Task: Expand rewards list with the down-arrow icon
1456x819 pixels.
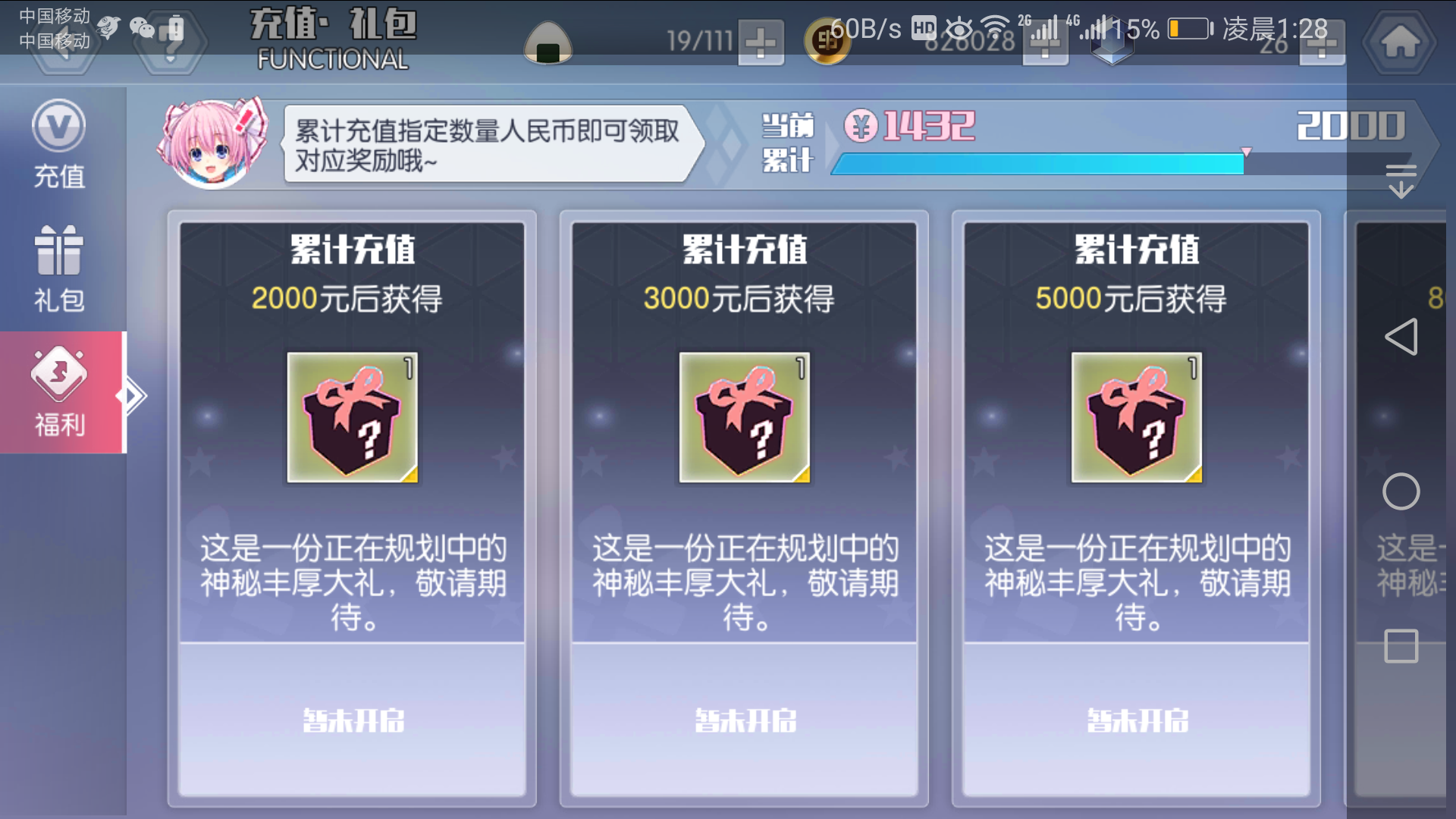Action: point(1401,180)
